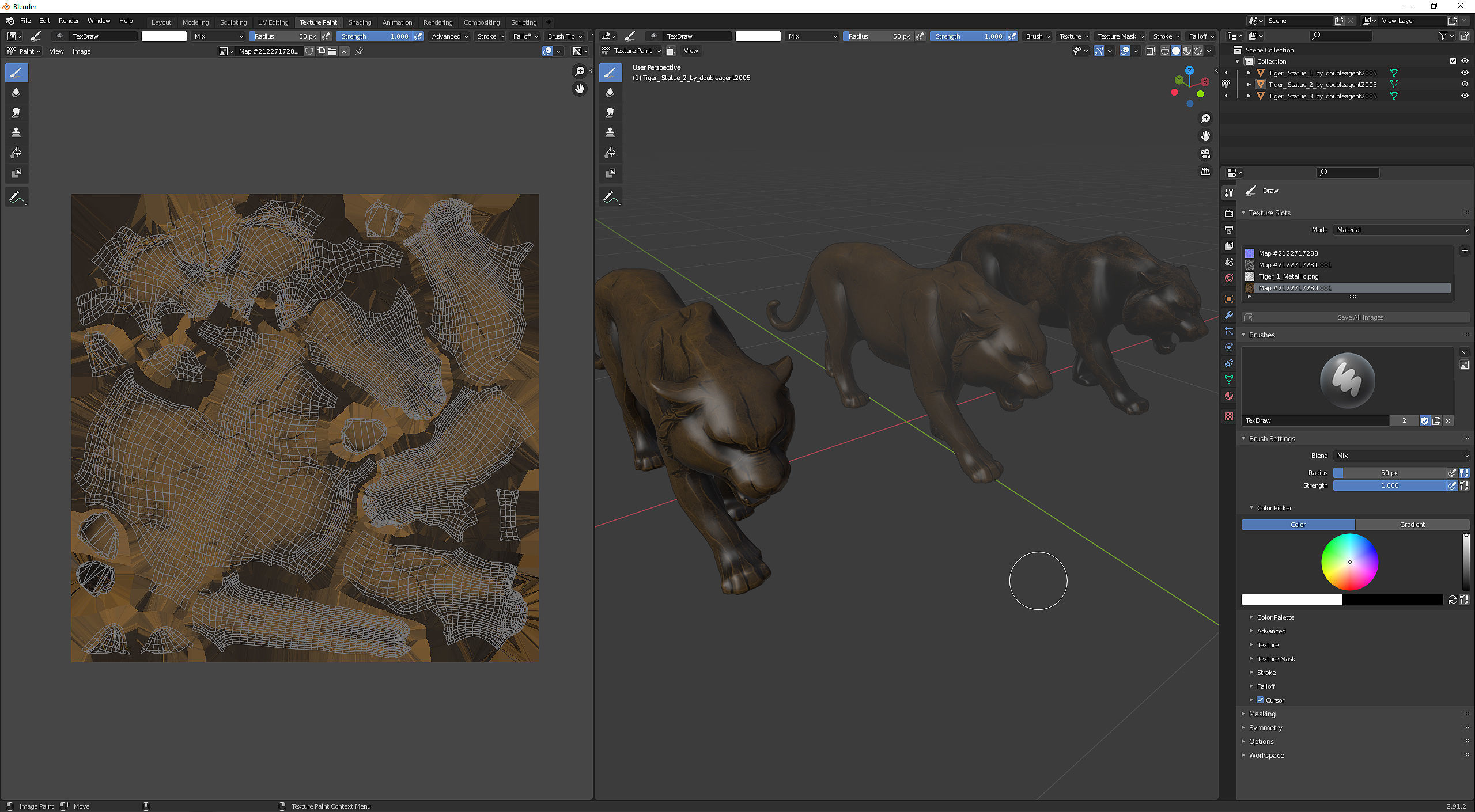Click the Save All Images button
The height and width of the screenshot is (812, 1475).
1360,317
